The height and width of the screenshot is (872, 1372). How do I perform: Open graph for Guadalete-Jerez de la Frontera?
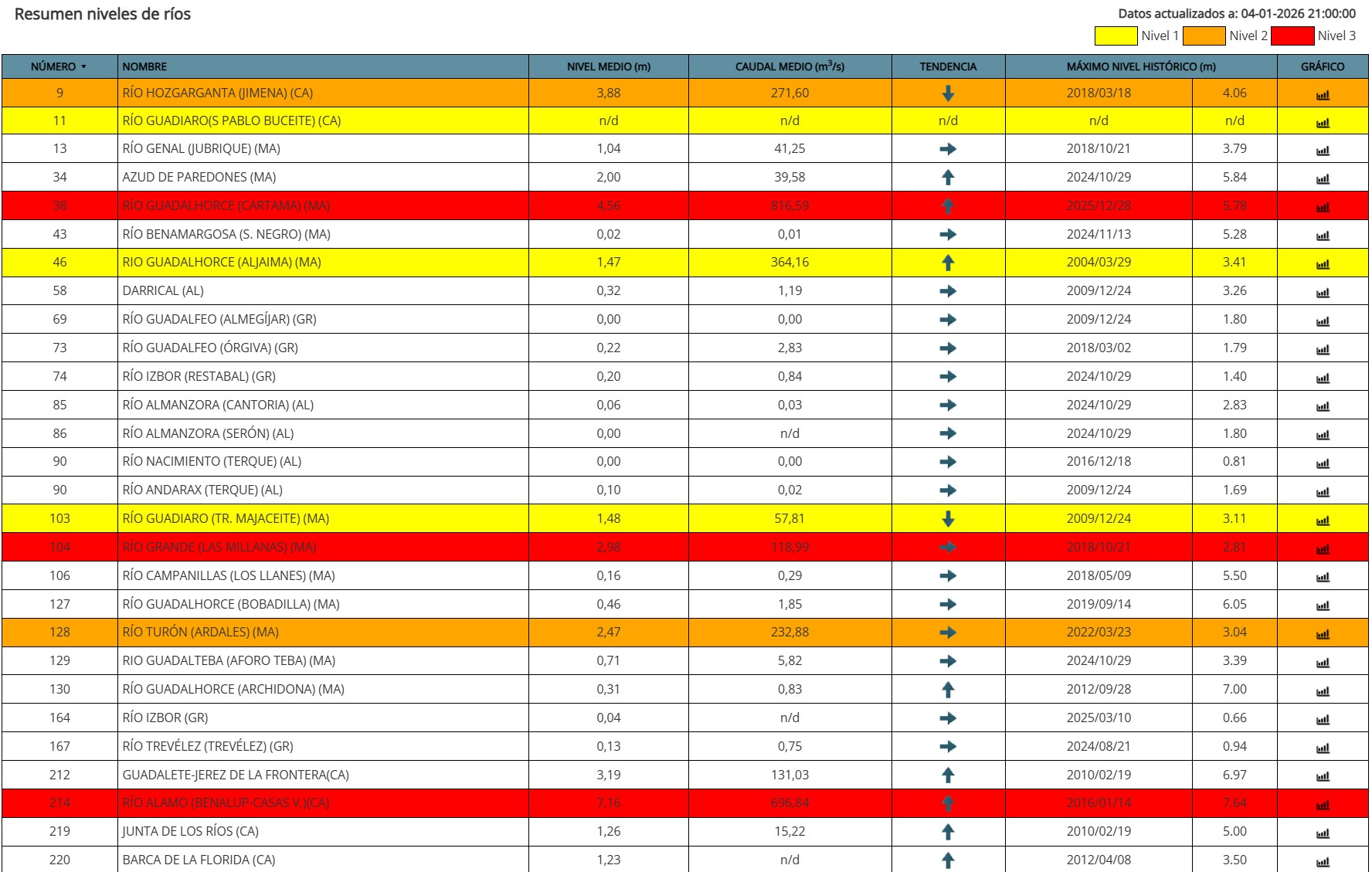pos(1323,776)
